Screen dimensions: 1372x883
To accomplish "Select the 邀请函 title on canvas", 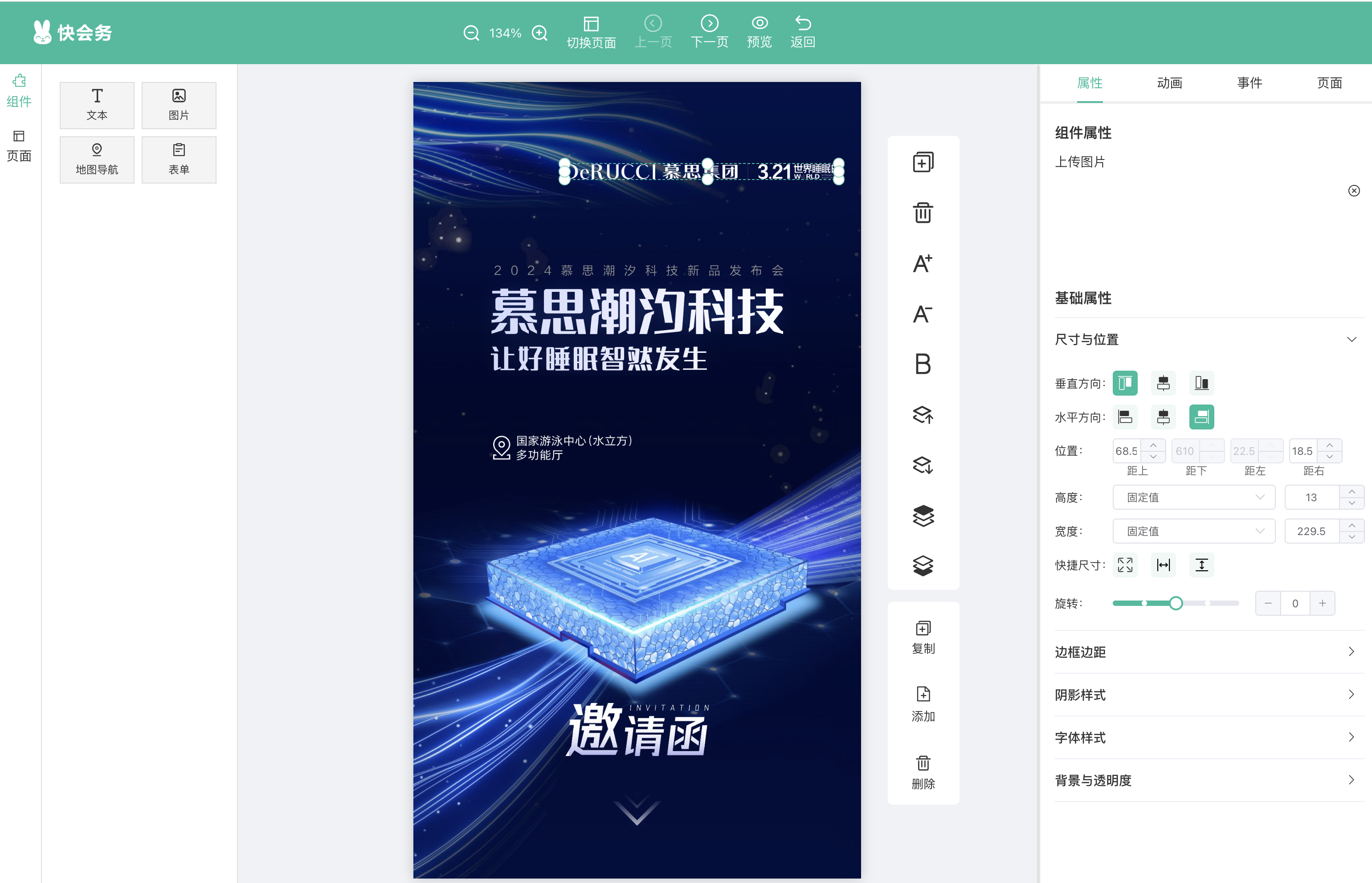I will [637, 729].
